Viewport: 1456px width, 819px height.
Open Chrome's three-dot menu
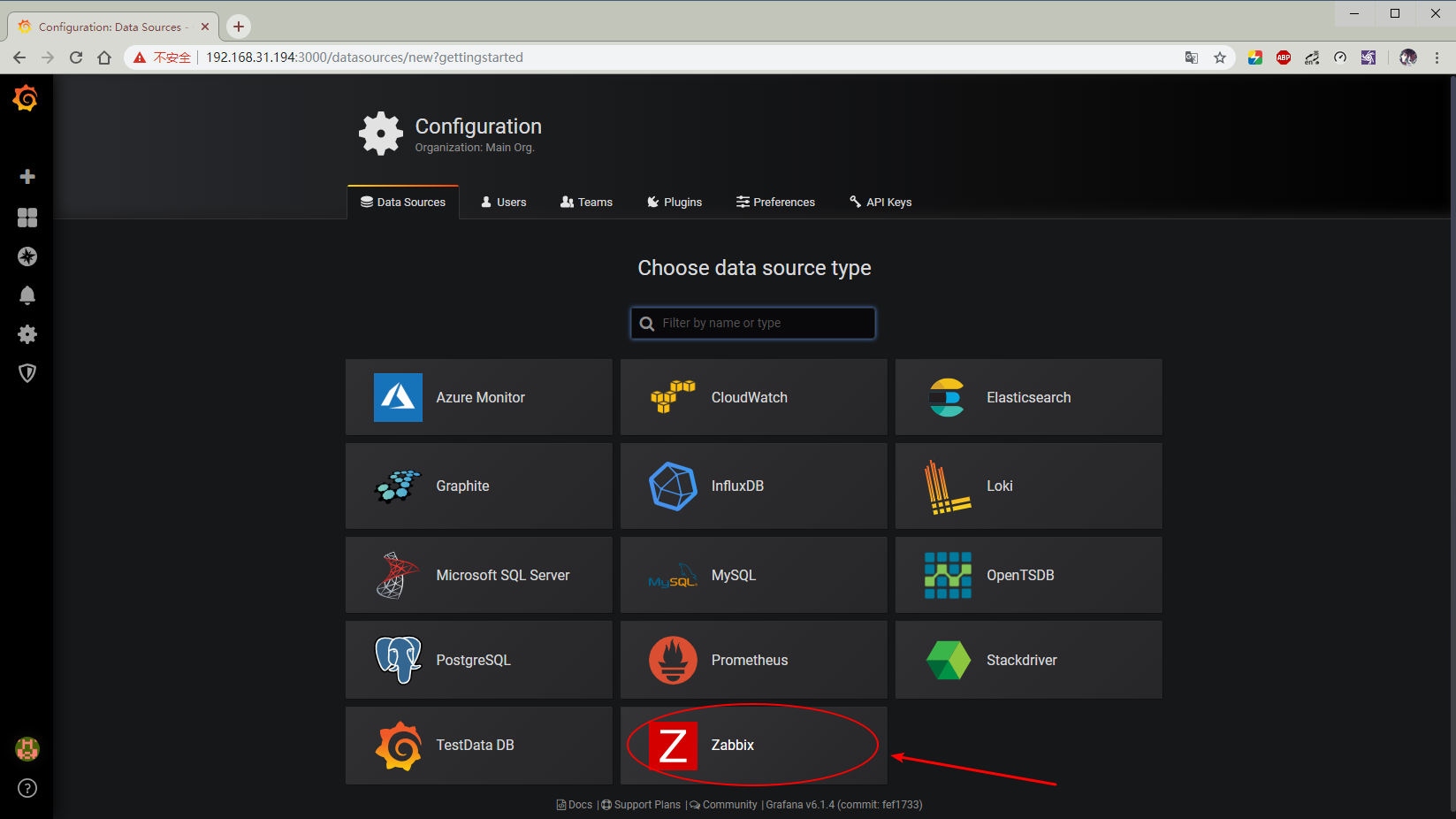click(x=1437, y=57)
